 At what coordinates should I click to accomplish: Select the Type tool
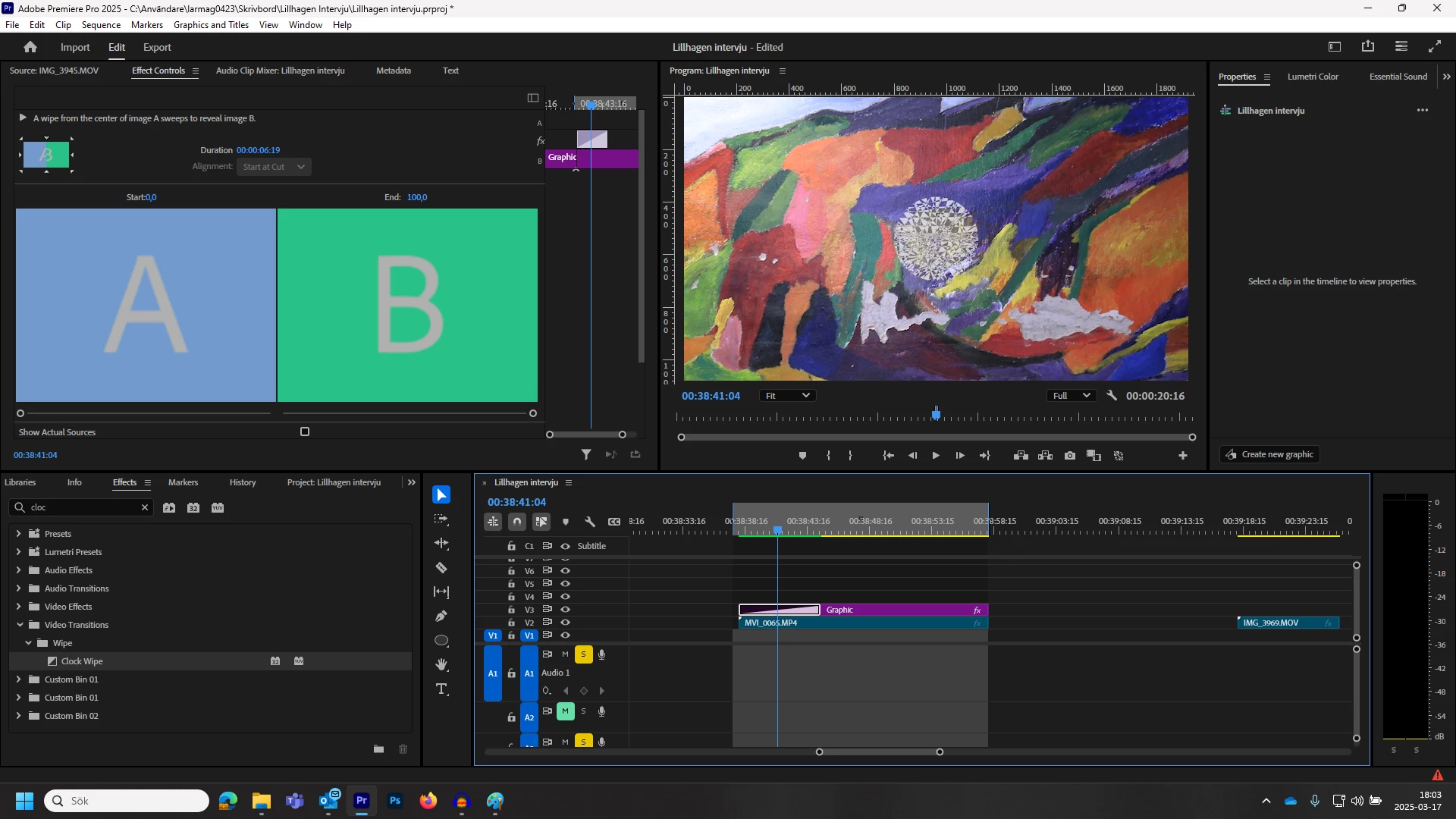click(x=441, y=689)
